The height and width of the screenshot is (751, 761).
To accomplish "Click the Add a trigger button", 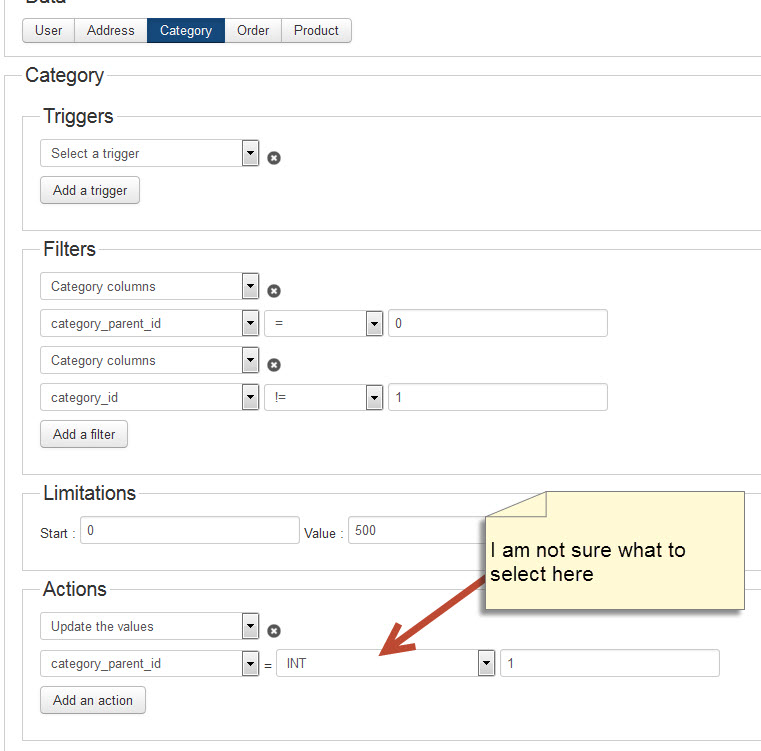I will (90, 190).
